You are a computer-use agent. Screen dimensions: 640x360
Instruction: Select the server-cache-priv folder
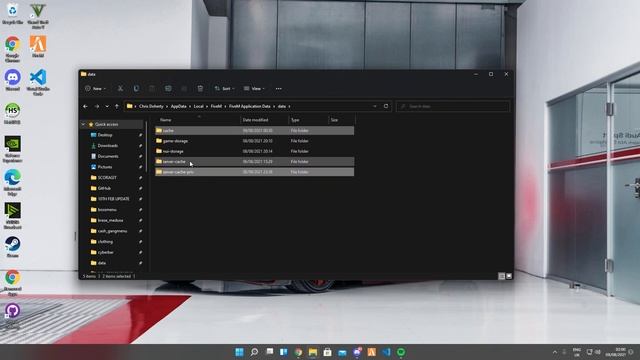[254, 172]
